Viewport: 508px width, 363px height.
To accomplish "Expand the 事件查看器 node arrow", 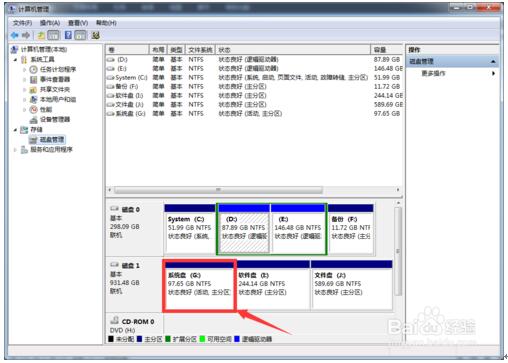I will [x=25, y=80].
